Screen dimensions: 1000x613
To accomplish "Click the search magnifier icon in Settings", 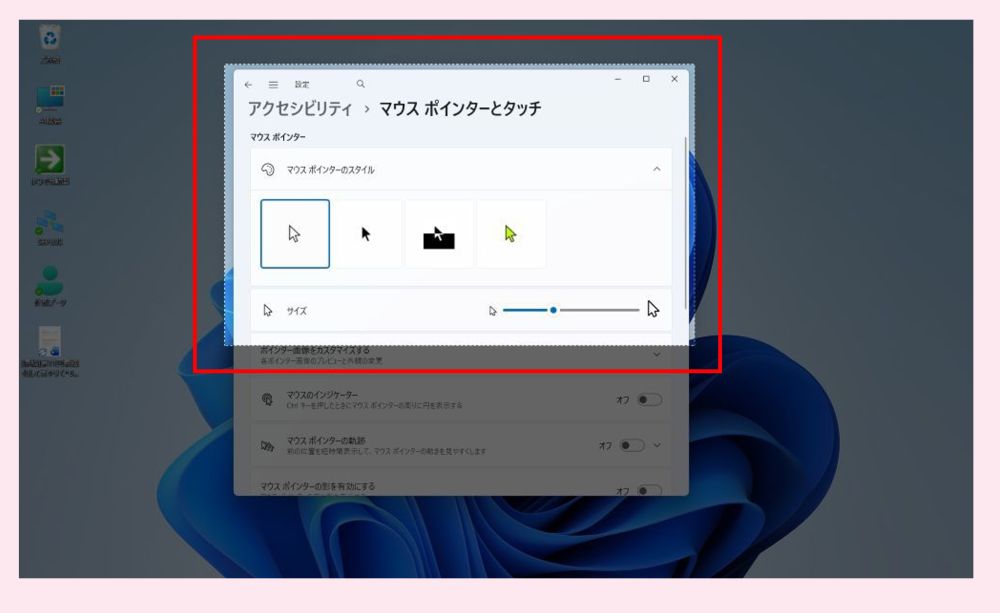I will pos(361,84).
